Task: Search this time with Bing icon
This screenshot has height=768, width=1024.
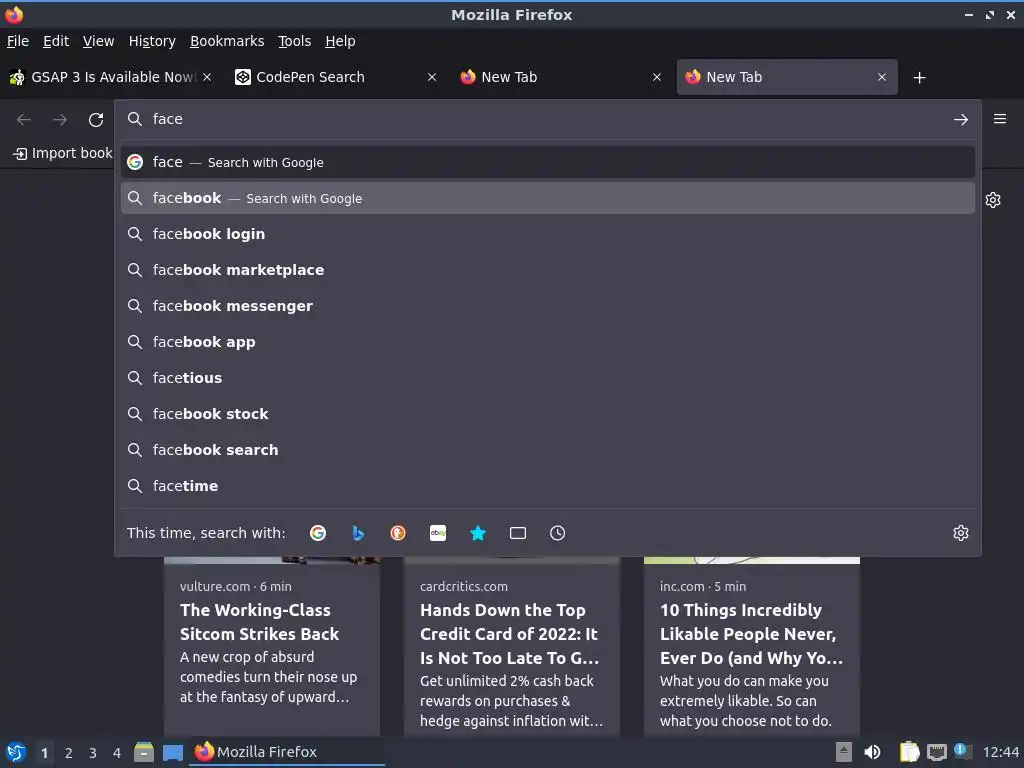Action: point(358,533)
